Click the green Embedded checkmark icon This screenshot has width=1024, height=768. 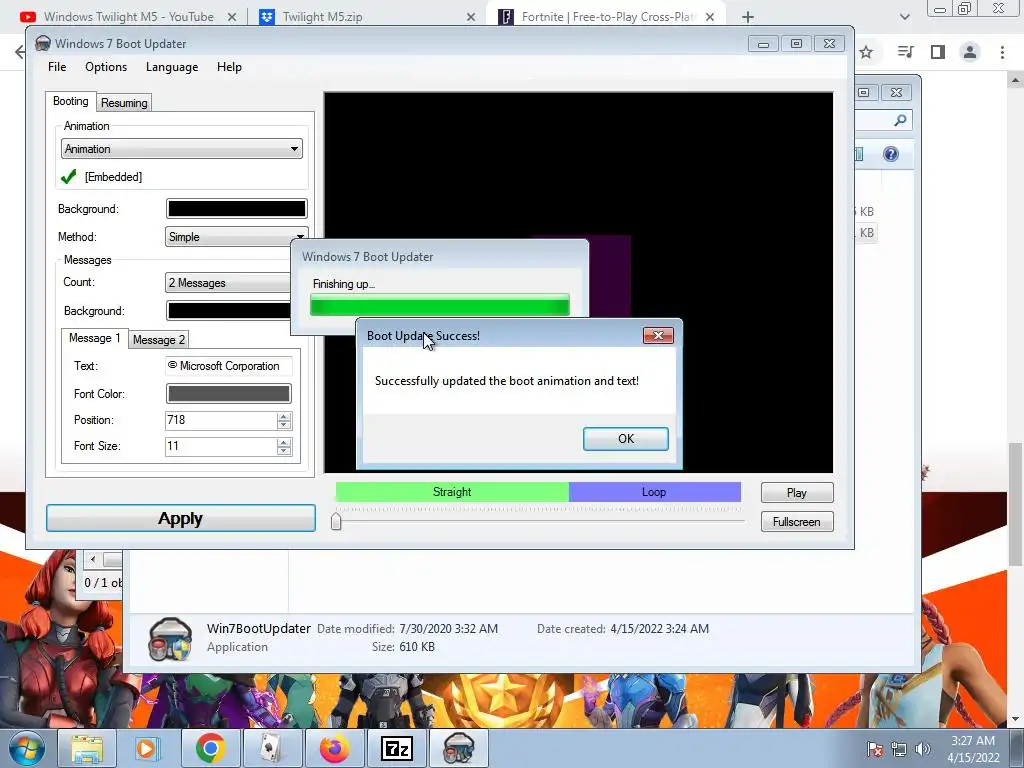[69, 176]
